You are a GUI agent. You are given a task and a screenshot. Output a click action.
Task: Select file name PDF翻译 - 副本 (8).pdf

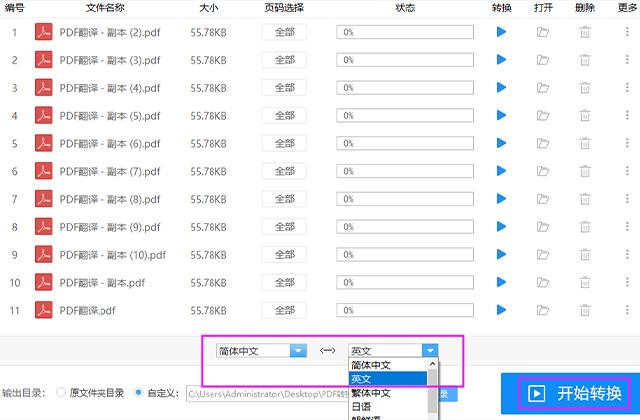[x=110, y=199]
